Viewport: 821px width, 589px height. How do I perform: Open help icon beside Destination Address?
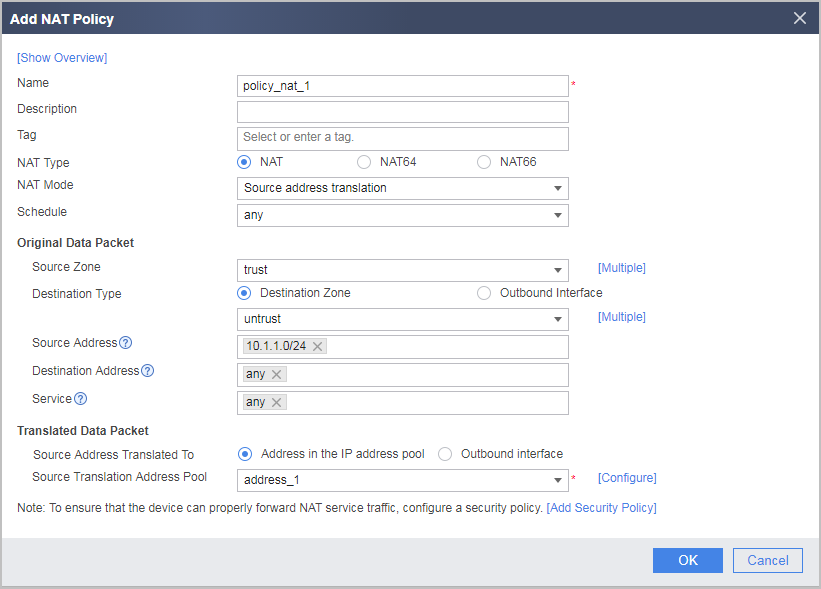148,371
